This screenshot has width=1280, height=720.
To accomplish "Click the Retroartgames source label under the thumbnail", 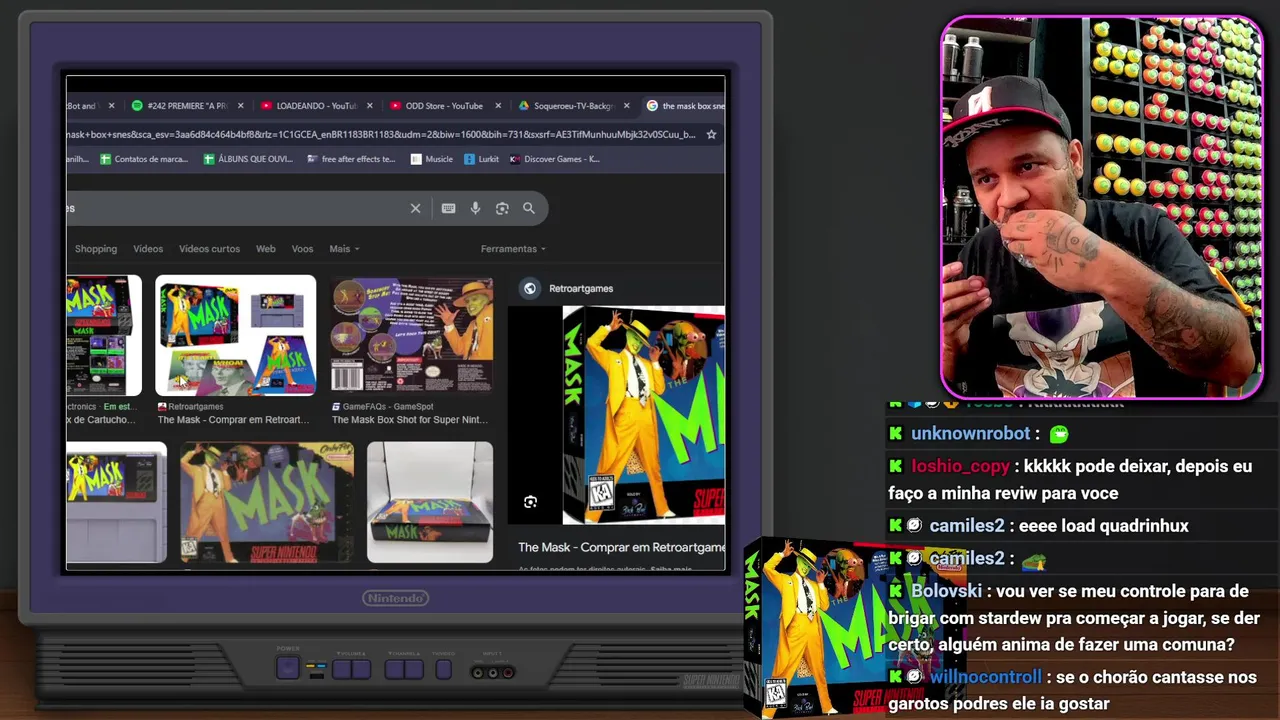I will (196, 407).
